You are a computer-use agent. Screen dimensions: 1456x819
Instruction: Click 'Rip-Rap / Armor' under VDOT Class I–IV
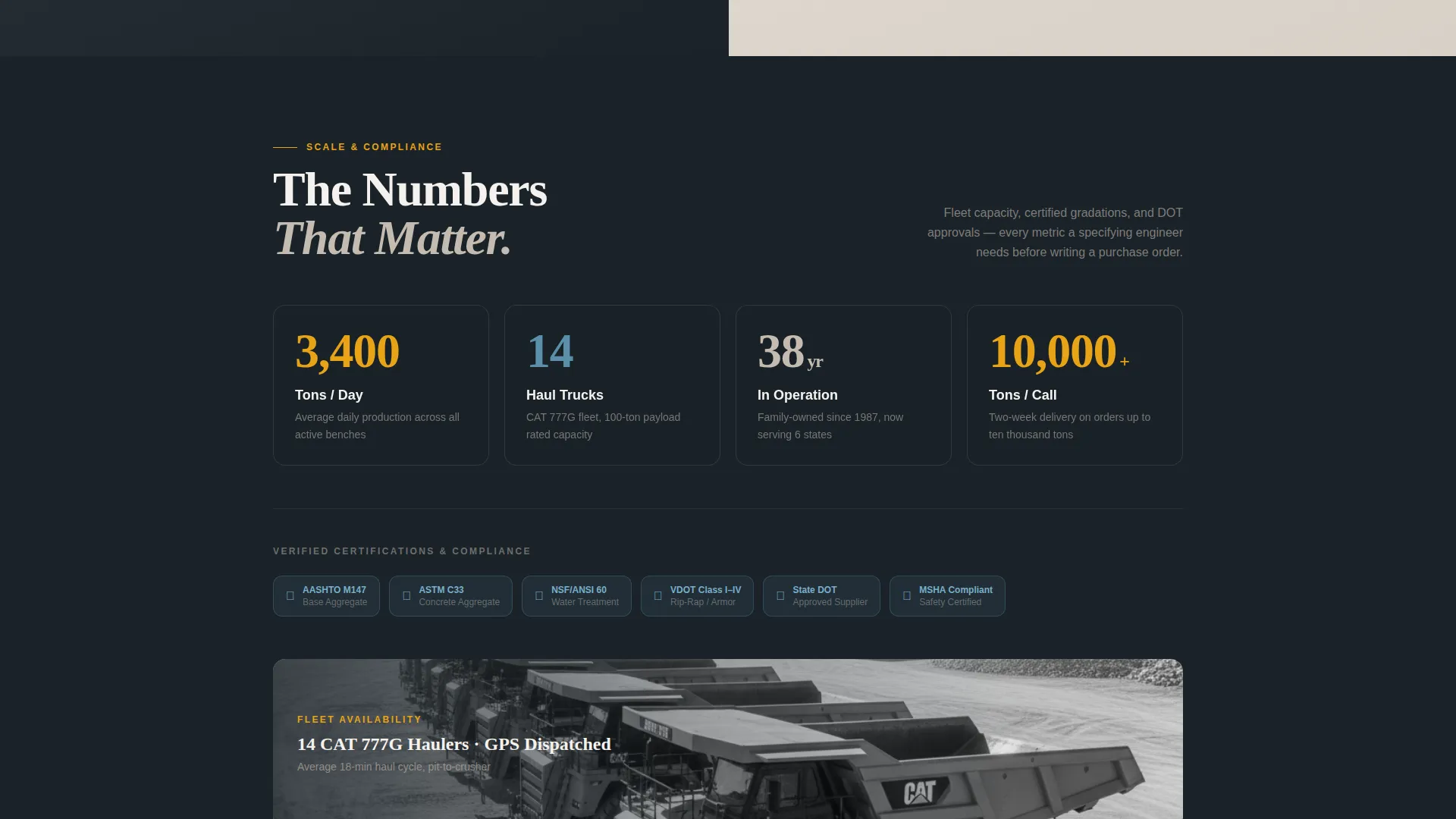(x=703, y=602)
